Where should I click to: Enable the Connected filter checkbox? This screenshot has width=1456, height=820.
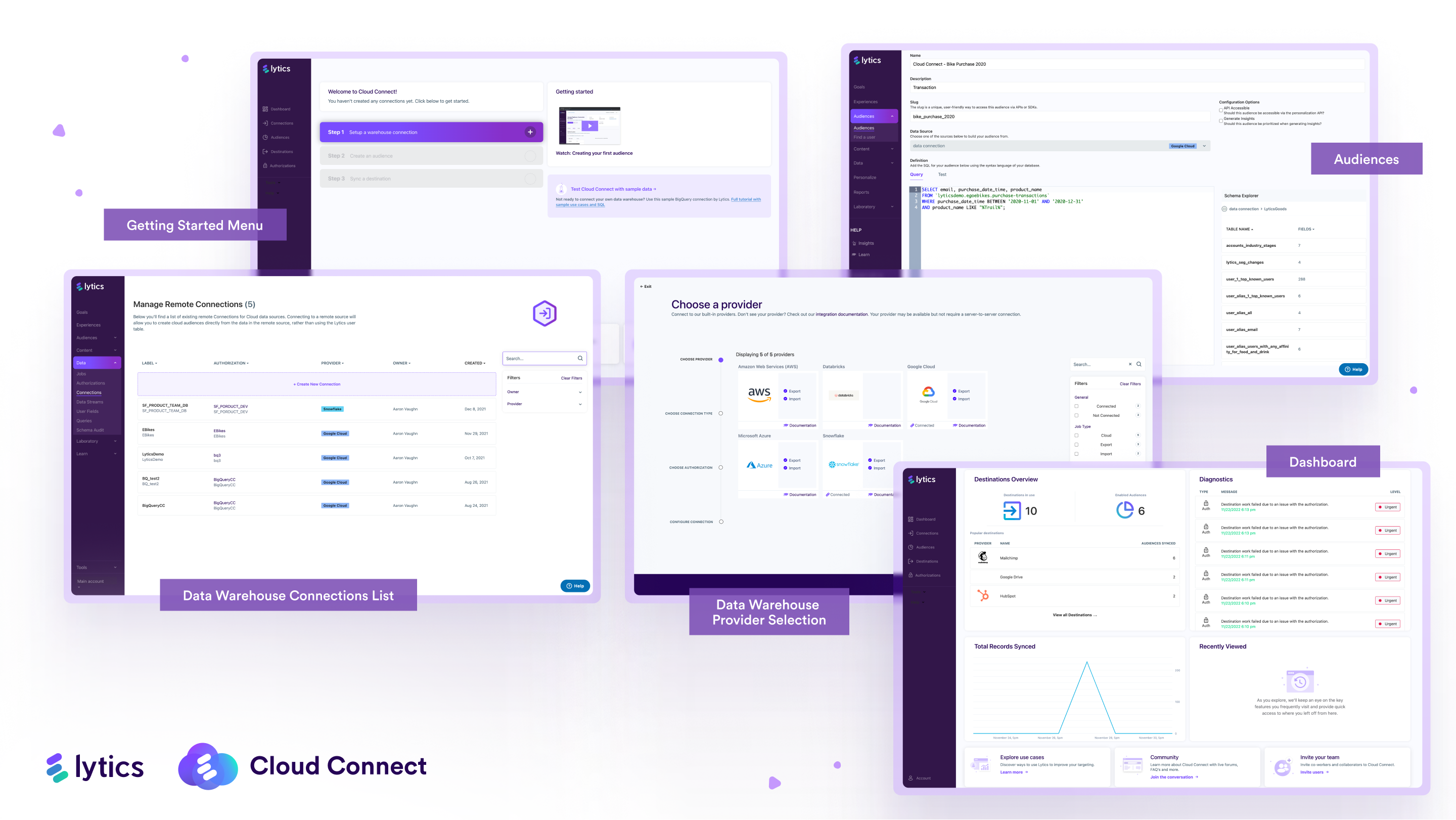tap(1076, 406)
